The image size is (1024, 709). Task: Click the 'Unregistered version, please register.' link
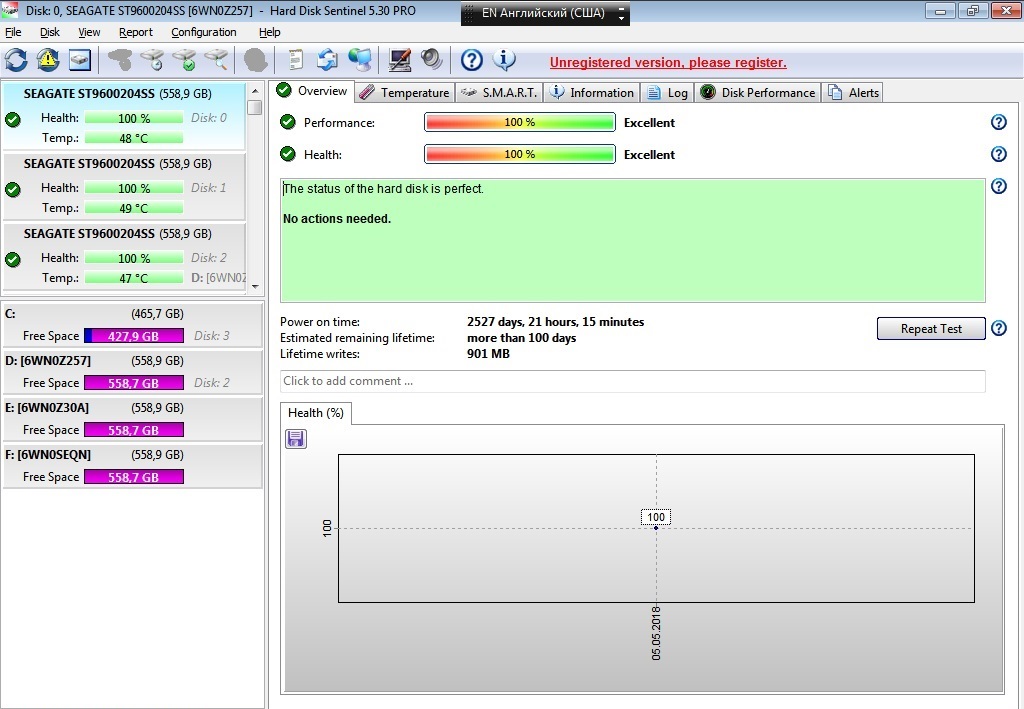pos(668,63)
